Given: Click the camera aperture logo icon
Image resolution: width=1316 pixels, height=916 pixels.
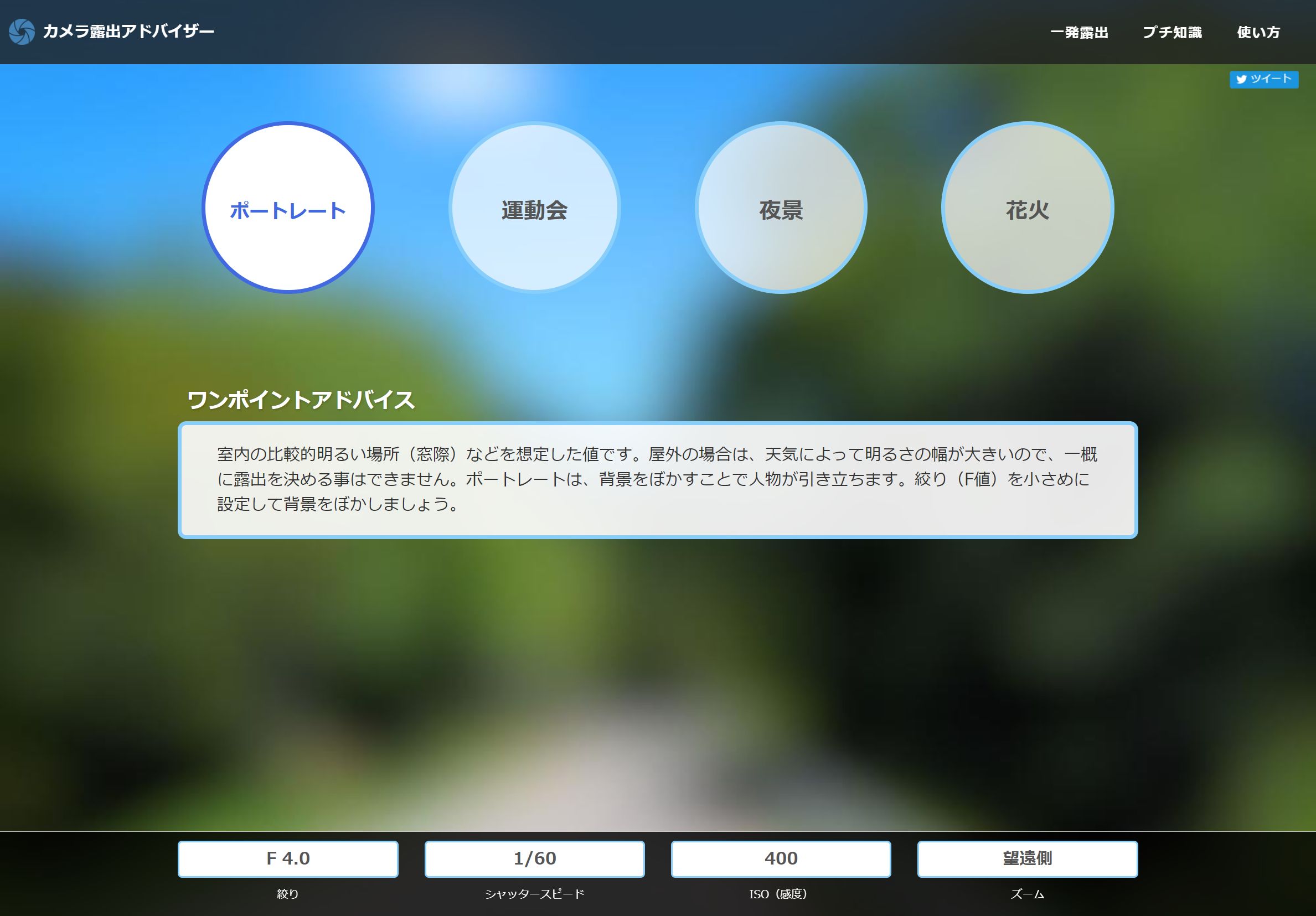Looking at the screenshot, I should (22, 32).
